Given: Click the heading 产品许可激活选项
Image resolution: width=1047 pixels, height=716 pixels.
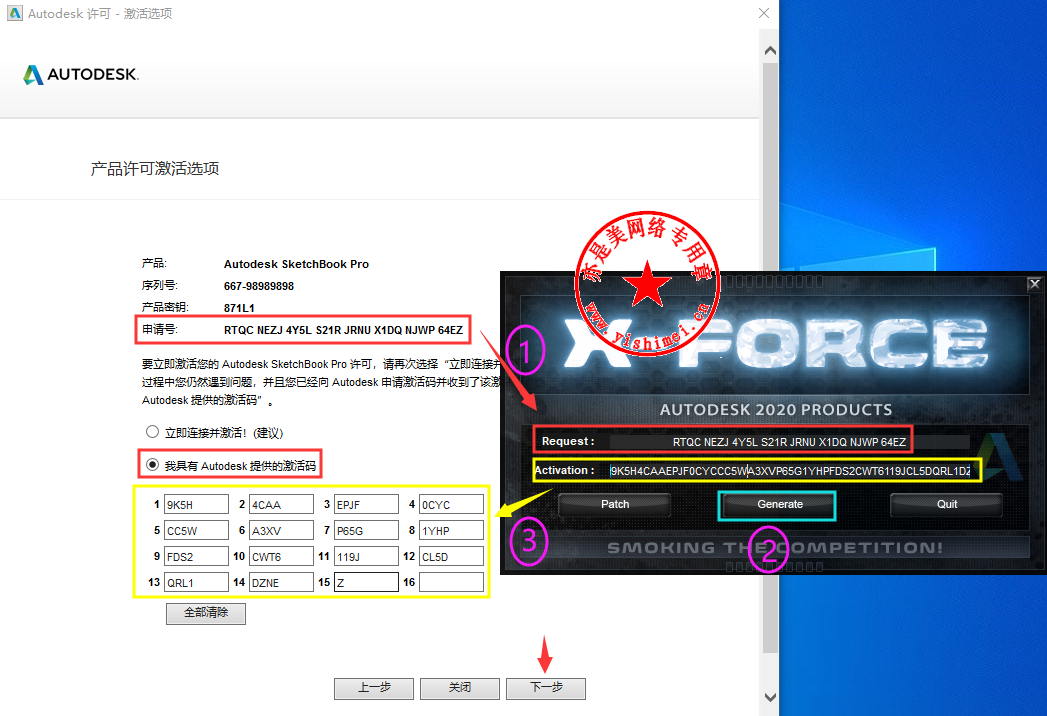Looking at the screenshot, I should (155, 168).
